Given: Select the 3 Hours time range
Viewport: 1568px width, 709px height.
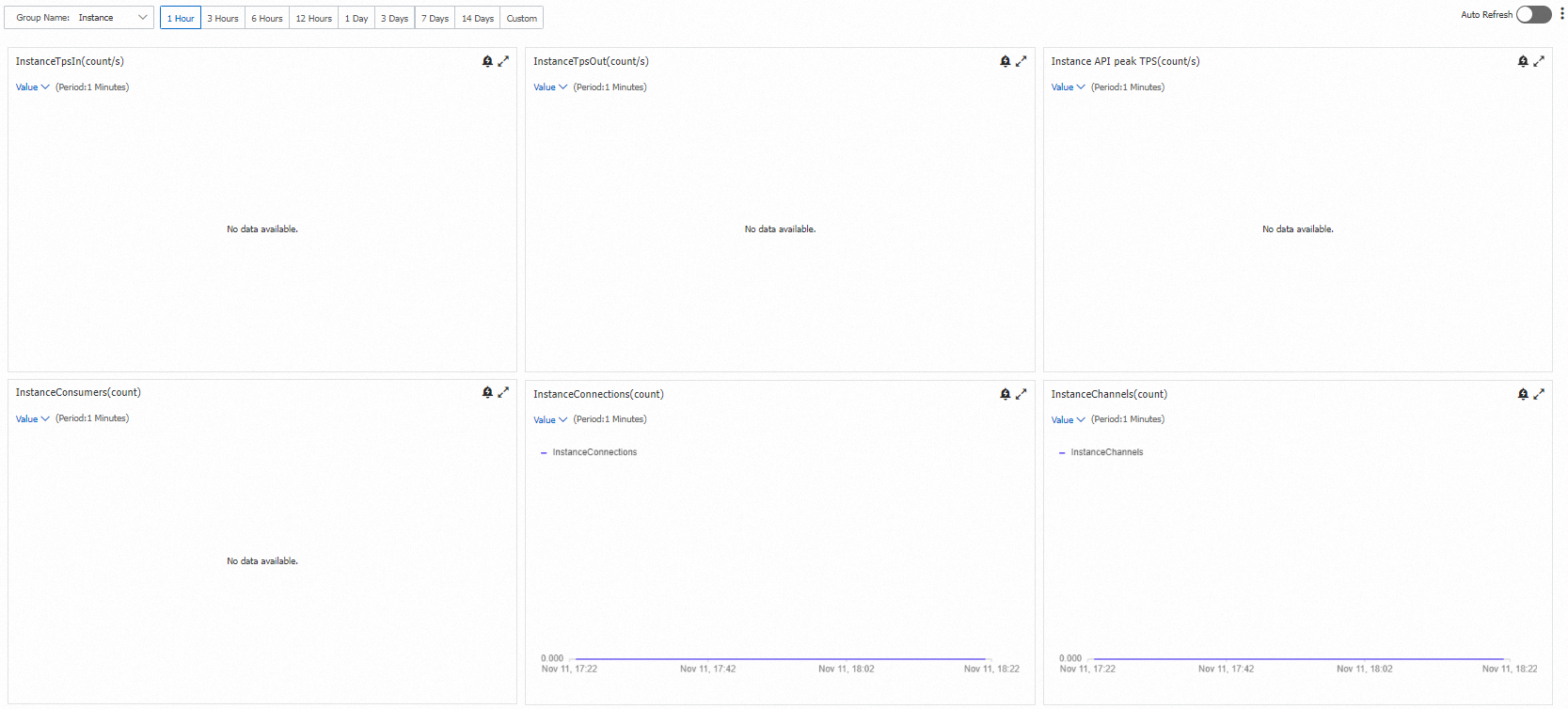Looking at the screenshot, I should coord(223,18).
